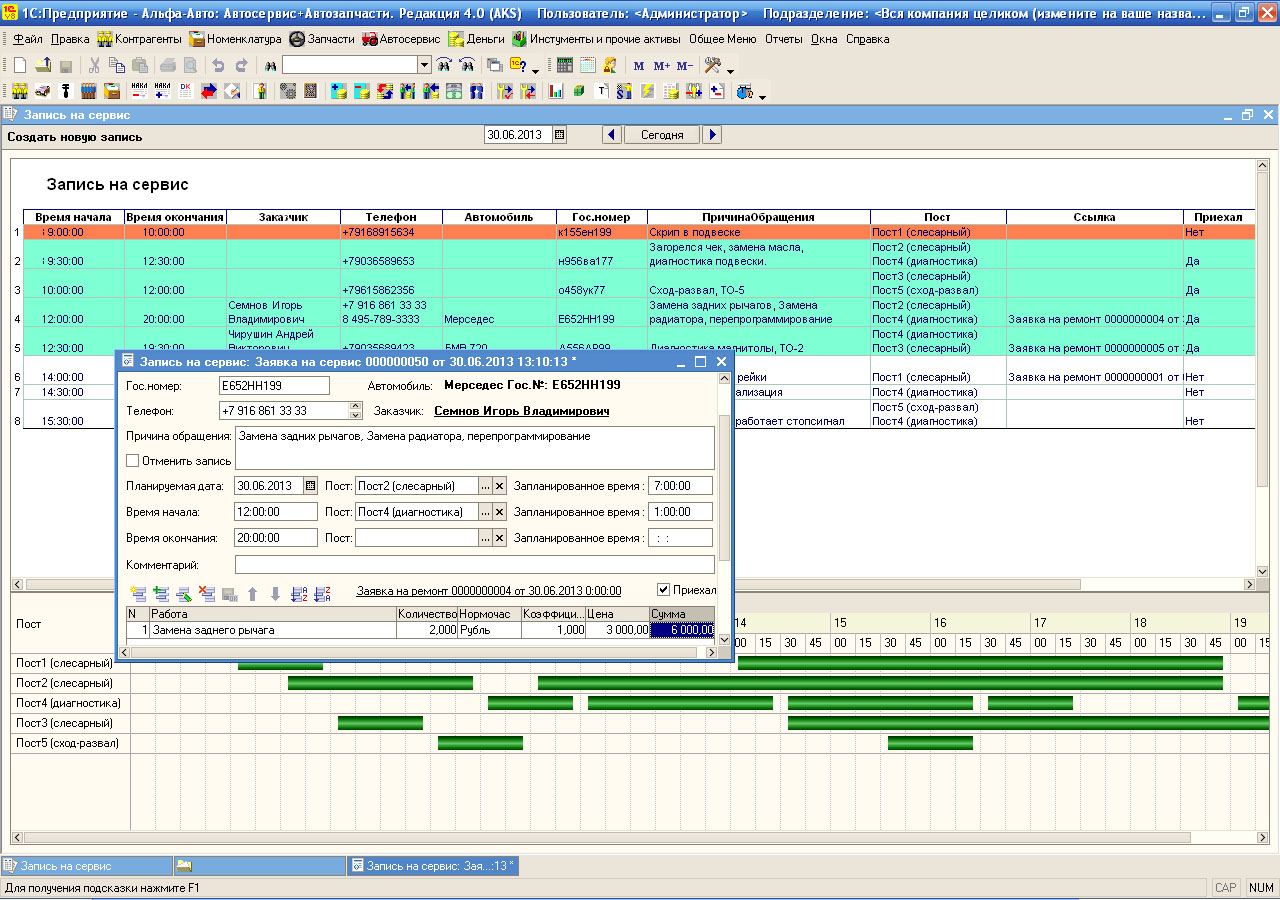Check the Отменить запись checkbox
The height and width of the screenshot is (900, 1280).
click(x=133, y=461)
